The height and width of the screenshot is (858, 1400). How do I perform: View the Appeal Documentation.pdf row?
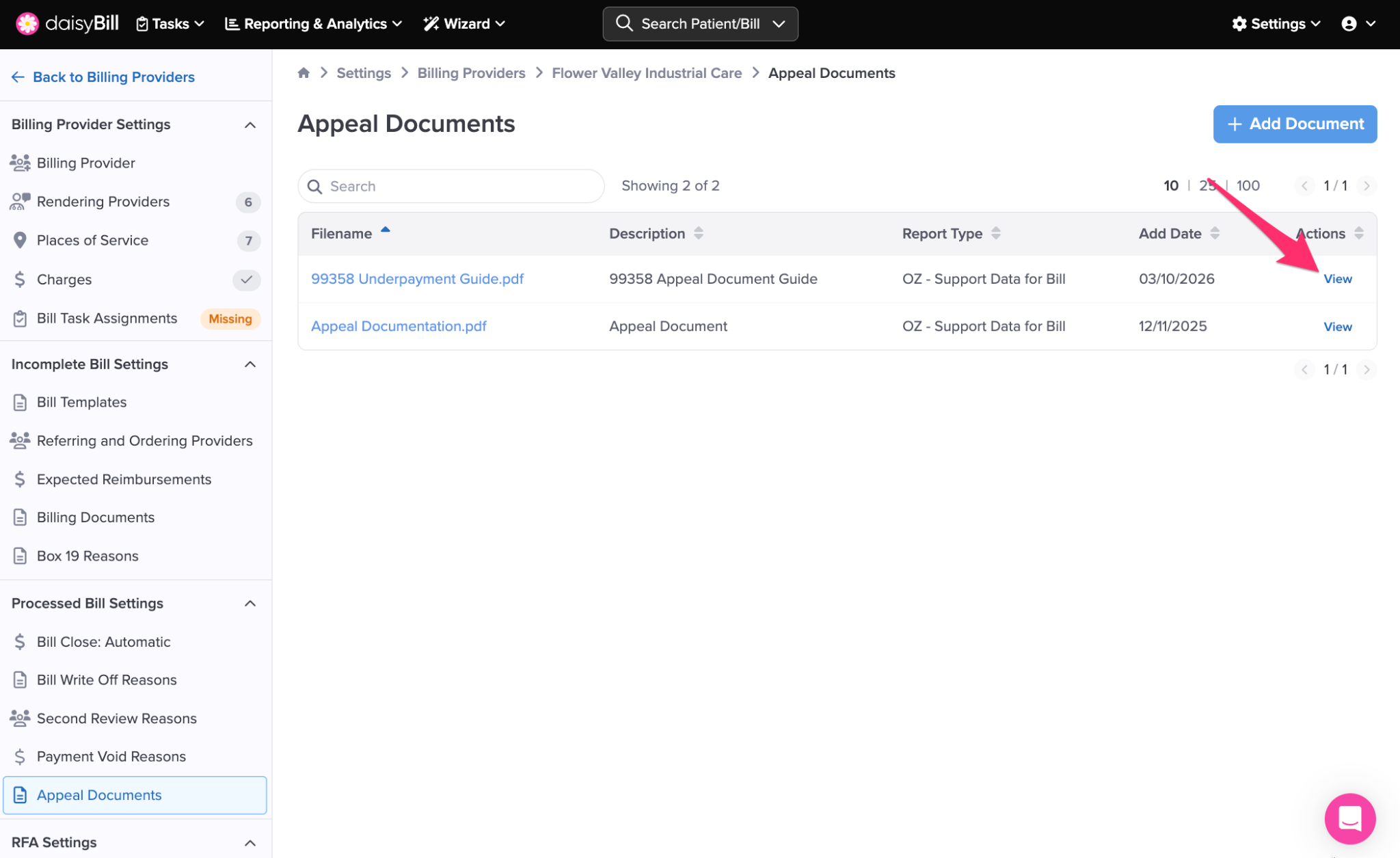1337,327
